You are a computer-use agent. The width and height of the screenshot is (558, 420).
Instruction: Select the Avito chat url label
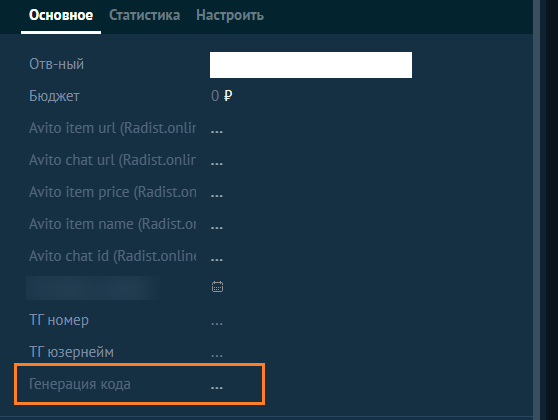[x=112, y=160]
